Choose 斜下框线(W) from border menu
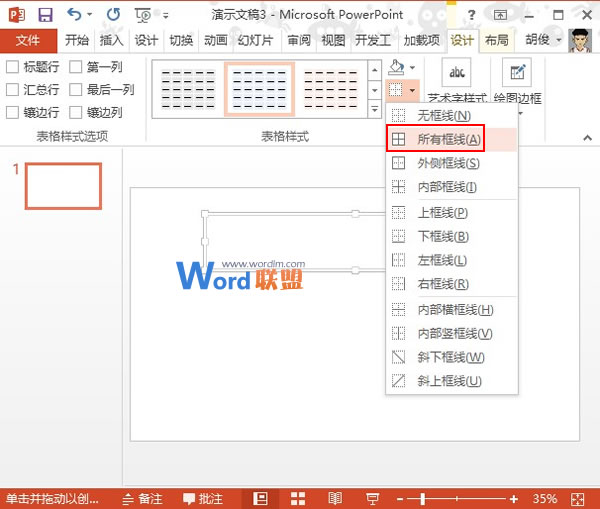 (x=452, y=357)
